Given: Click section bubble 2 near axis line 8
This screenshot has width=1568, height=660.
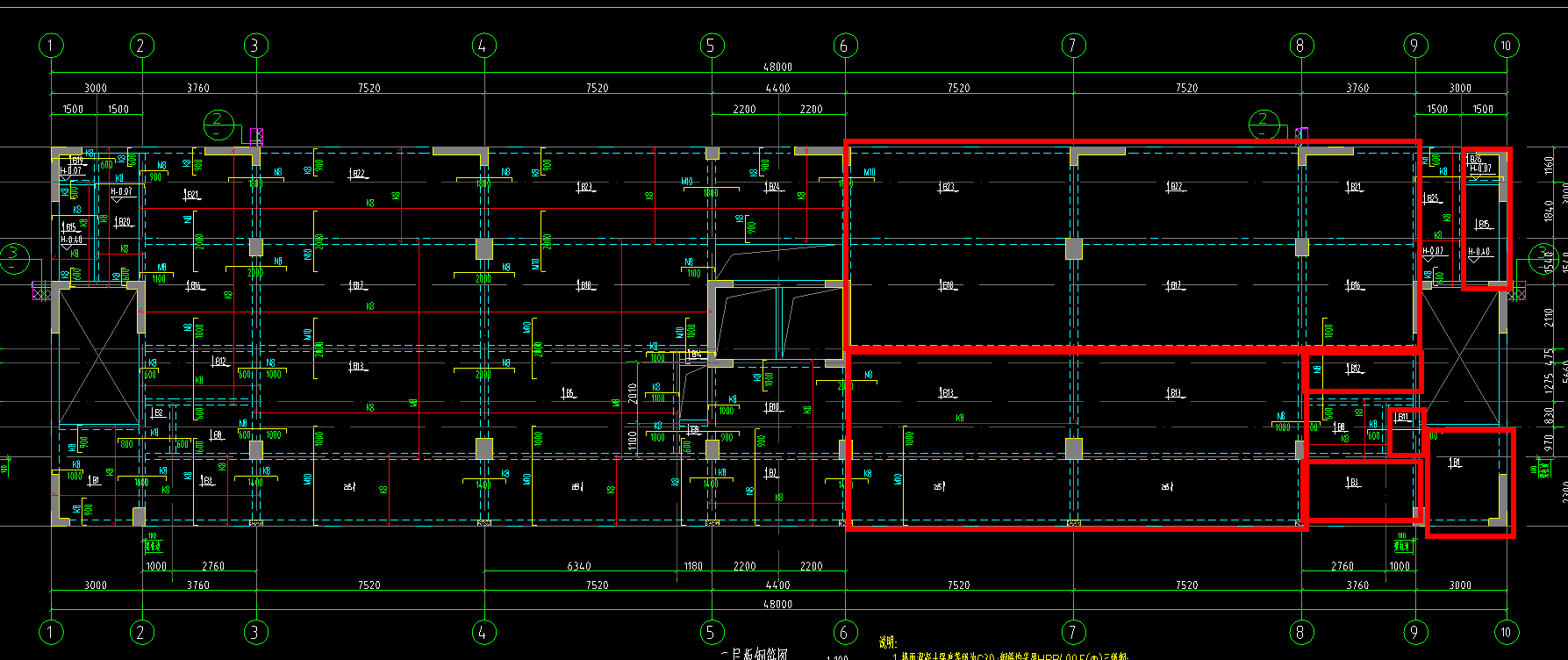Looking at the screenshot, I should (x=1264, y=123).
